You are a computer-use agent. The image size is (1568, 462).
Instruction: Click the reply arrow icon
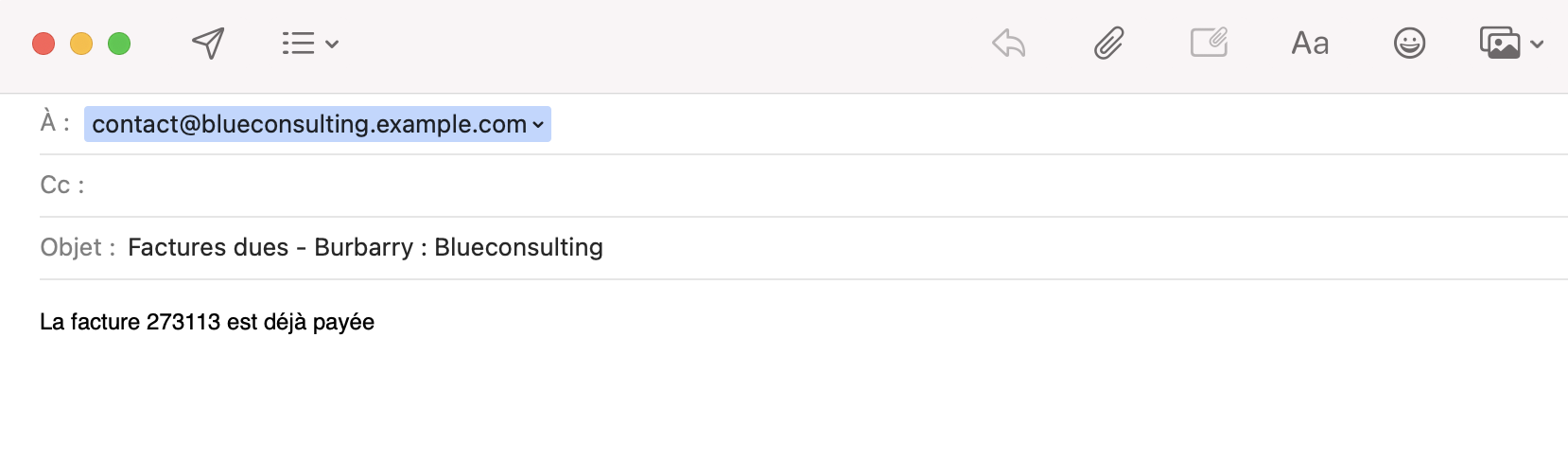(x=1009, y=44)
